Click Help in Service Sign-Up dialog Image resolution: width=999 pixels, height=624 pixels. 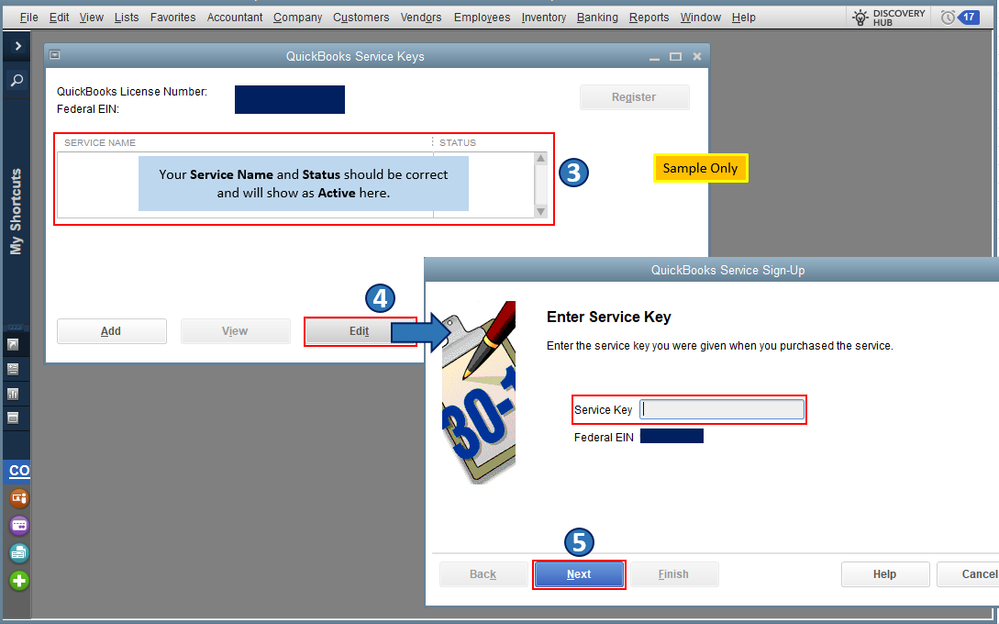885,574
